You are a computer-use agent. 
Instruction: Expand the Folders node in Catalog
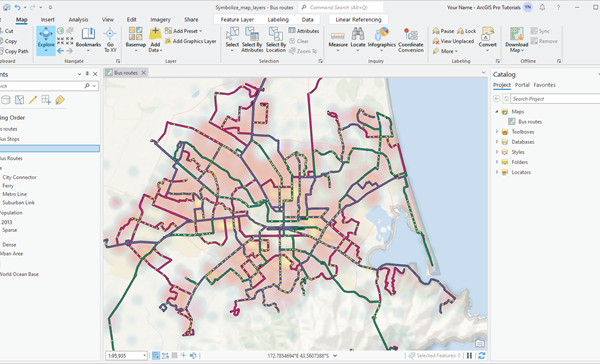click(497, 162)
